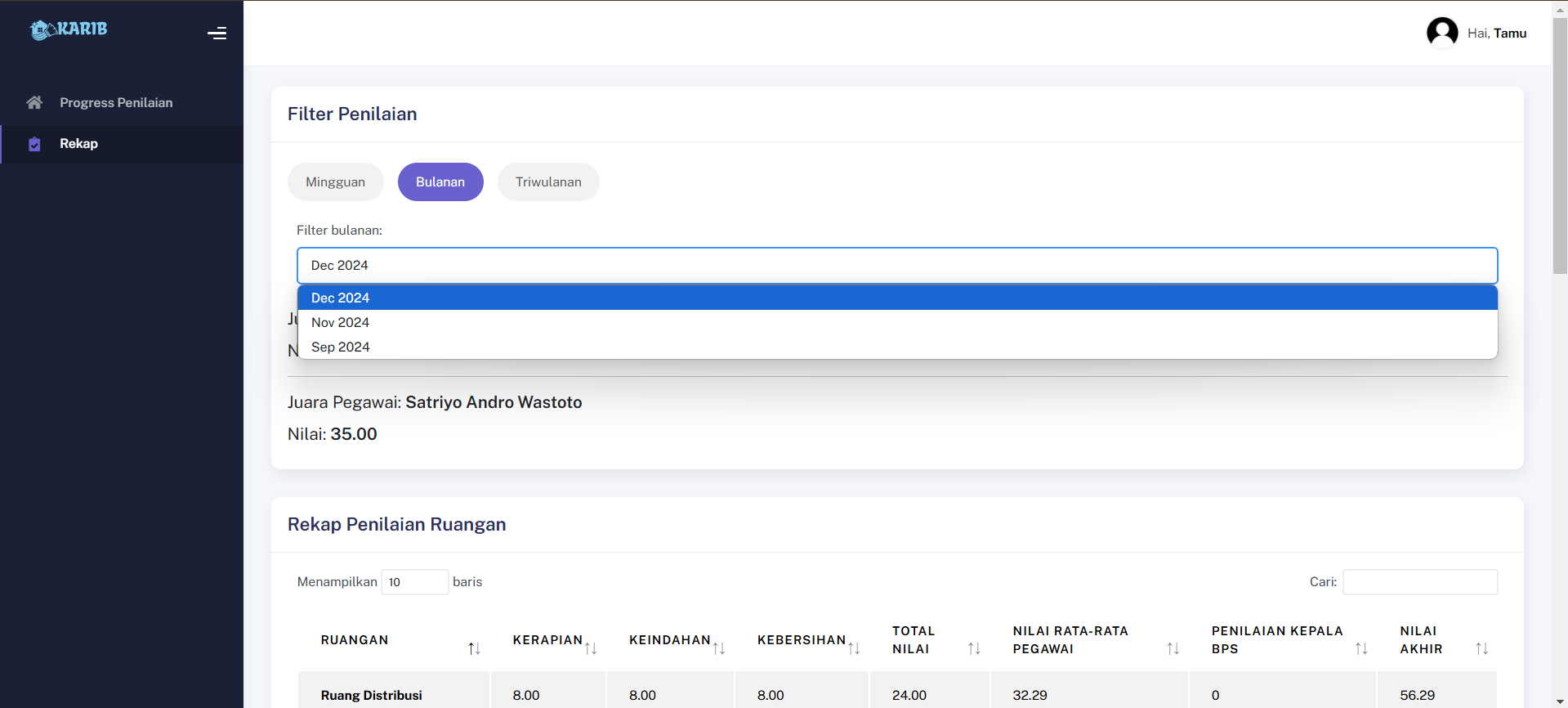Open Progress Penilaian menu item
Viewport: 1568px width, 708px height.
(x=116, y=102)
